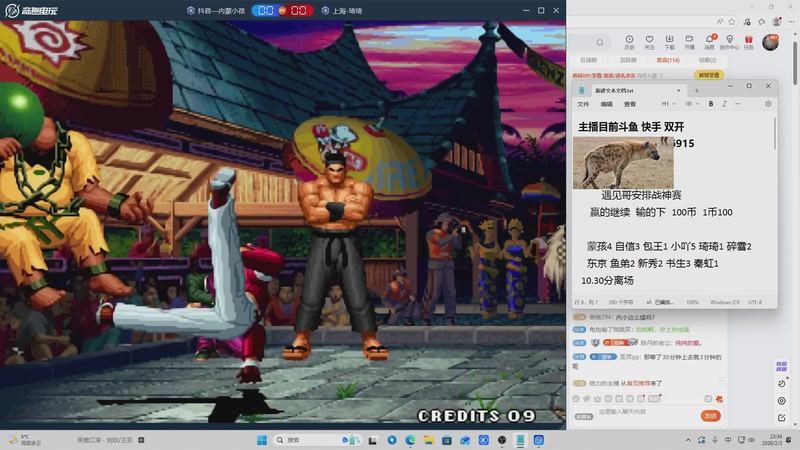800x450 pixels.
Task: Open the 消息 notification bell
Action: point(710,42)
